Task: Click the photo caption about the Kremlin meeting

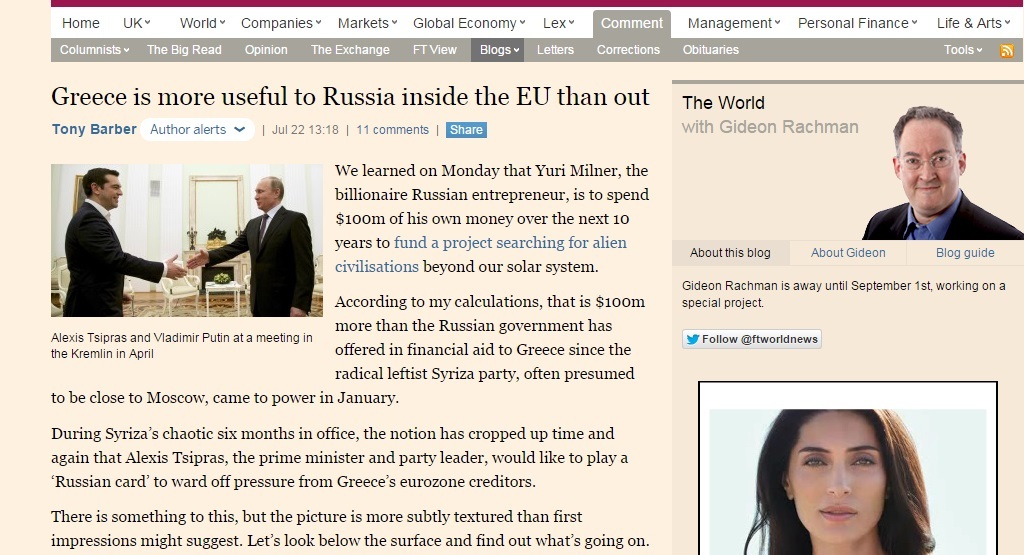Action: click(x=182, y=345)
